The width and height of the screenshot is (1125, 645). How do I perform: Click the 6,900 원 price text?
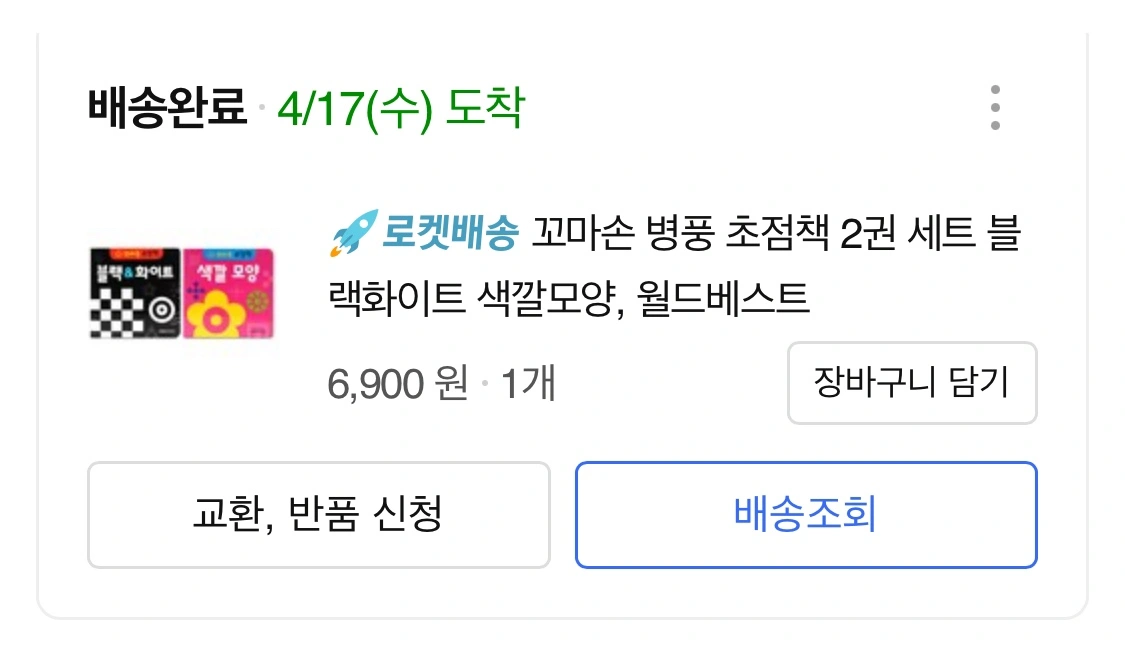(x=398, y=383)
